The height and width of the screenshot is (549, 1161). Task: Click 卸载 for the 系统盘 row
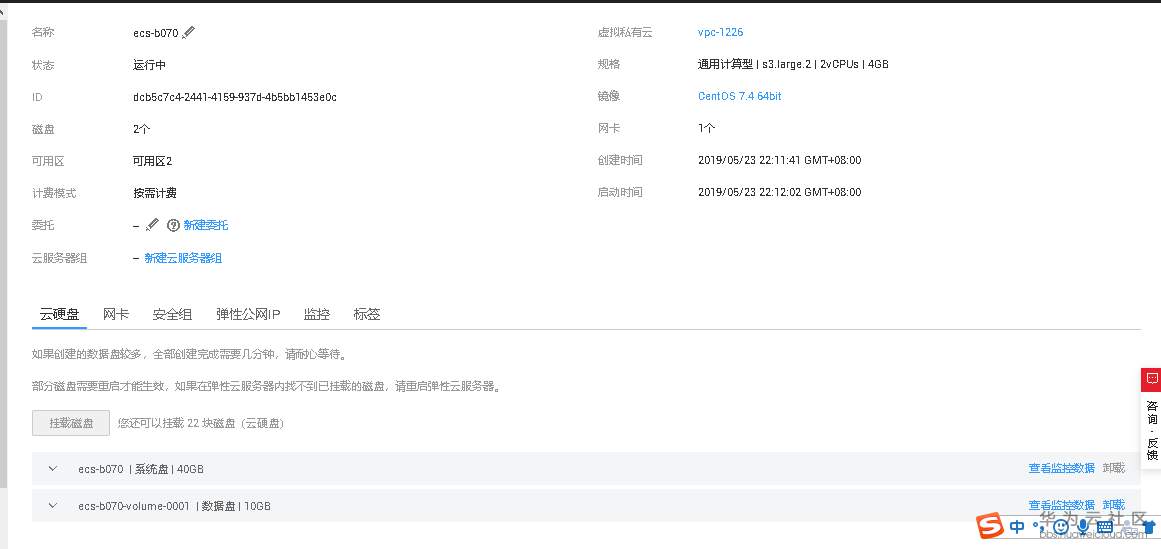pyautogui.click(x=1114, y=468)
